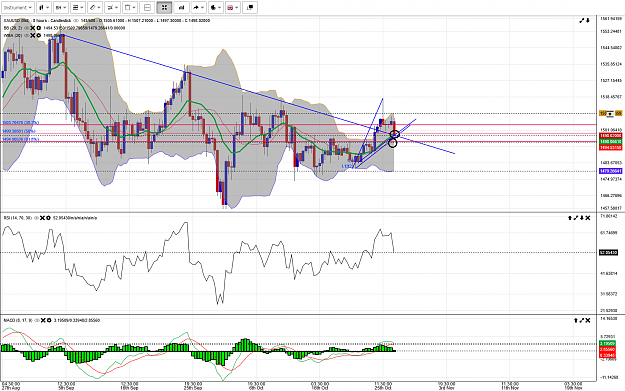Toggle the eye icon on the MACD indicator

(x=37, y=320)
